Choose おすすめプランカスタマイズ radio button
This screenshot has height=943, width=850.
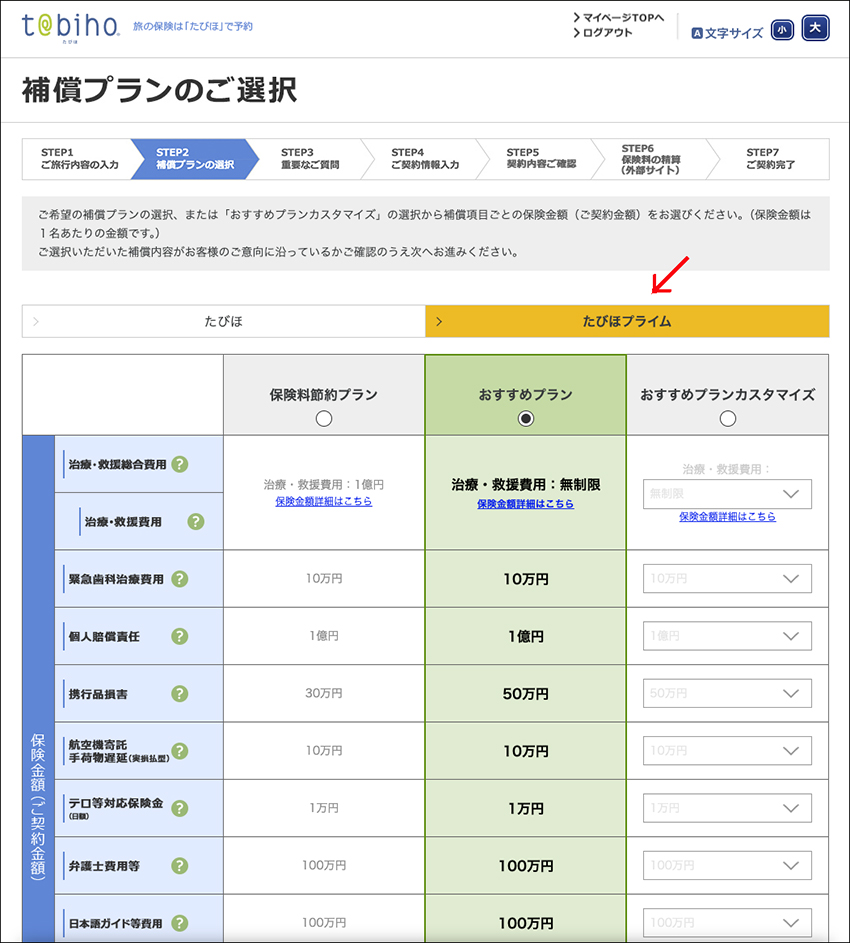(727, 419)
